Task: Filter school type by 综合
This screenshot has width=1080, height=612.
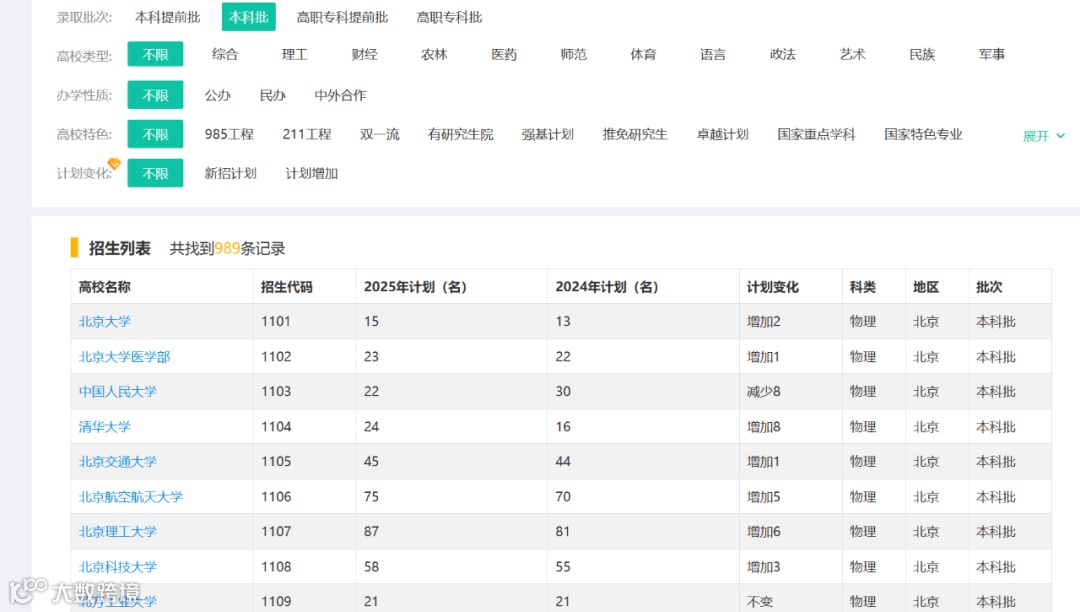Action: pyautogui.click(x=225, y=54)
